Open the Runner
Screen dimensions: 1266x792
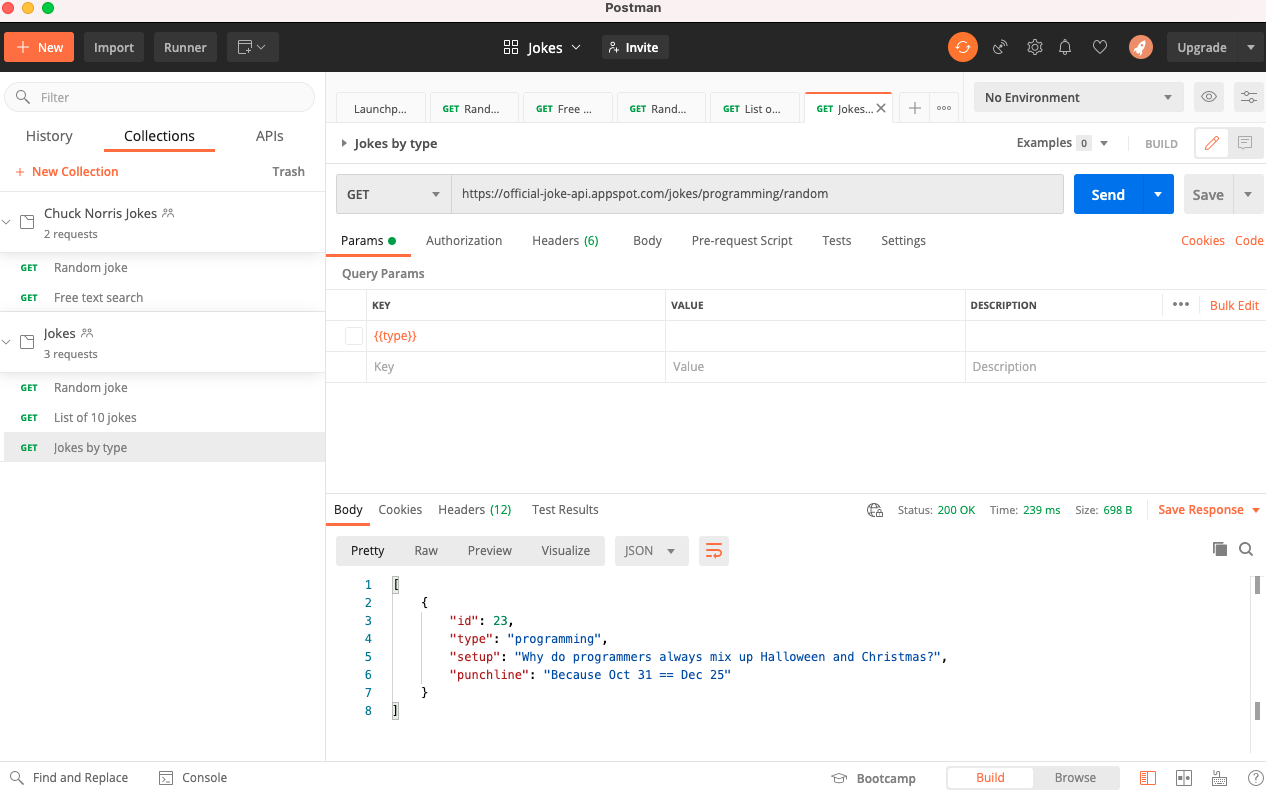click(x=185, y=47)
